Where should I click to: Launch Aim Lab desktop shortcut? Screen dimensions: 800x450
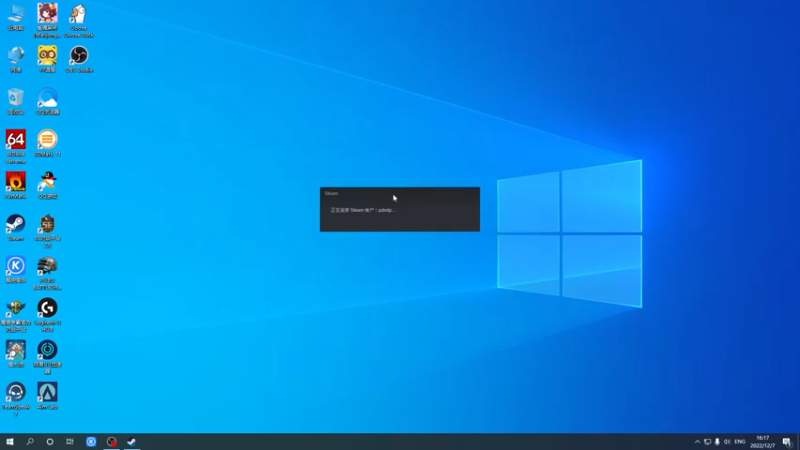click(47, 396)
